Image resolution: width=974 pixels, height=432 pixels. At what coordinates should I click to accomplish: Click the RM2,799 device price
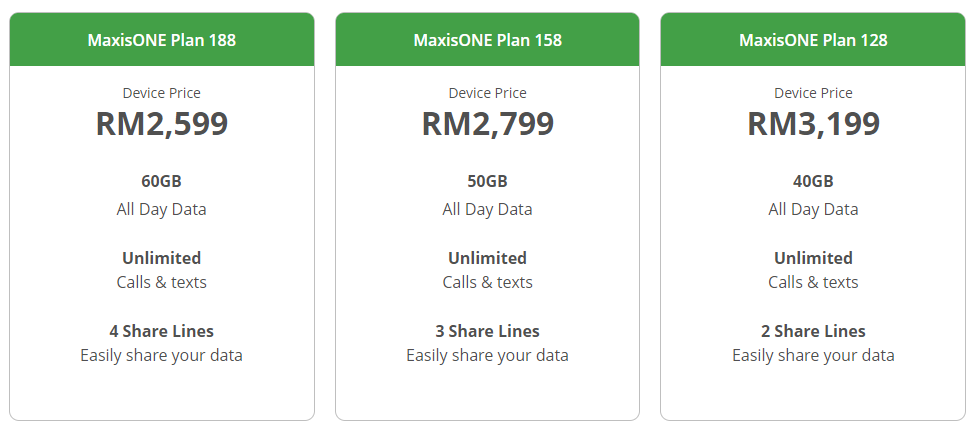pos(487,124)
